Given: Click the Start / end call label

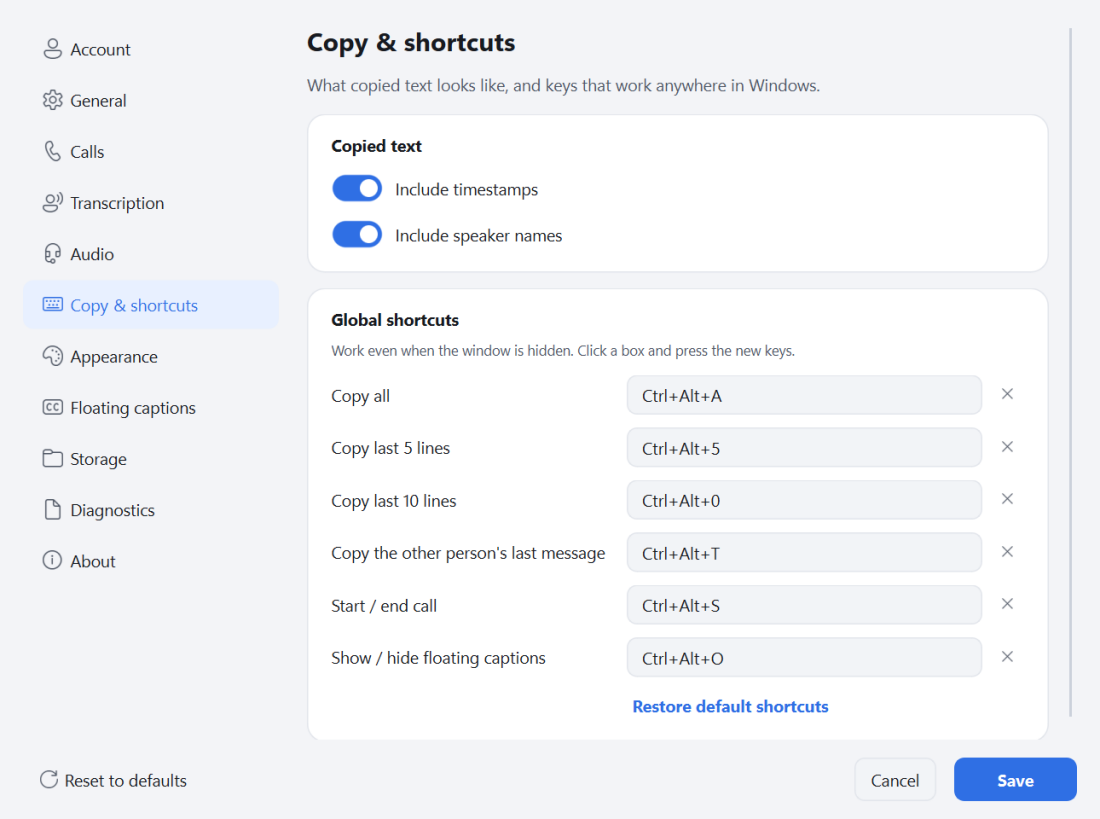Looking at the screenshot, I should pos(384,606).
